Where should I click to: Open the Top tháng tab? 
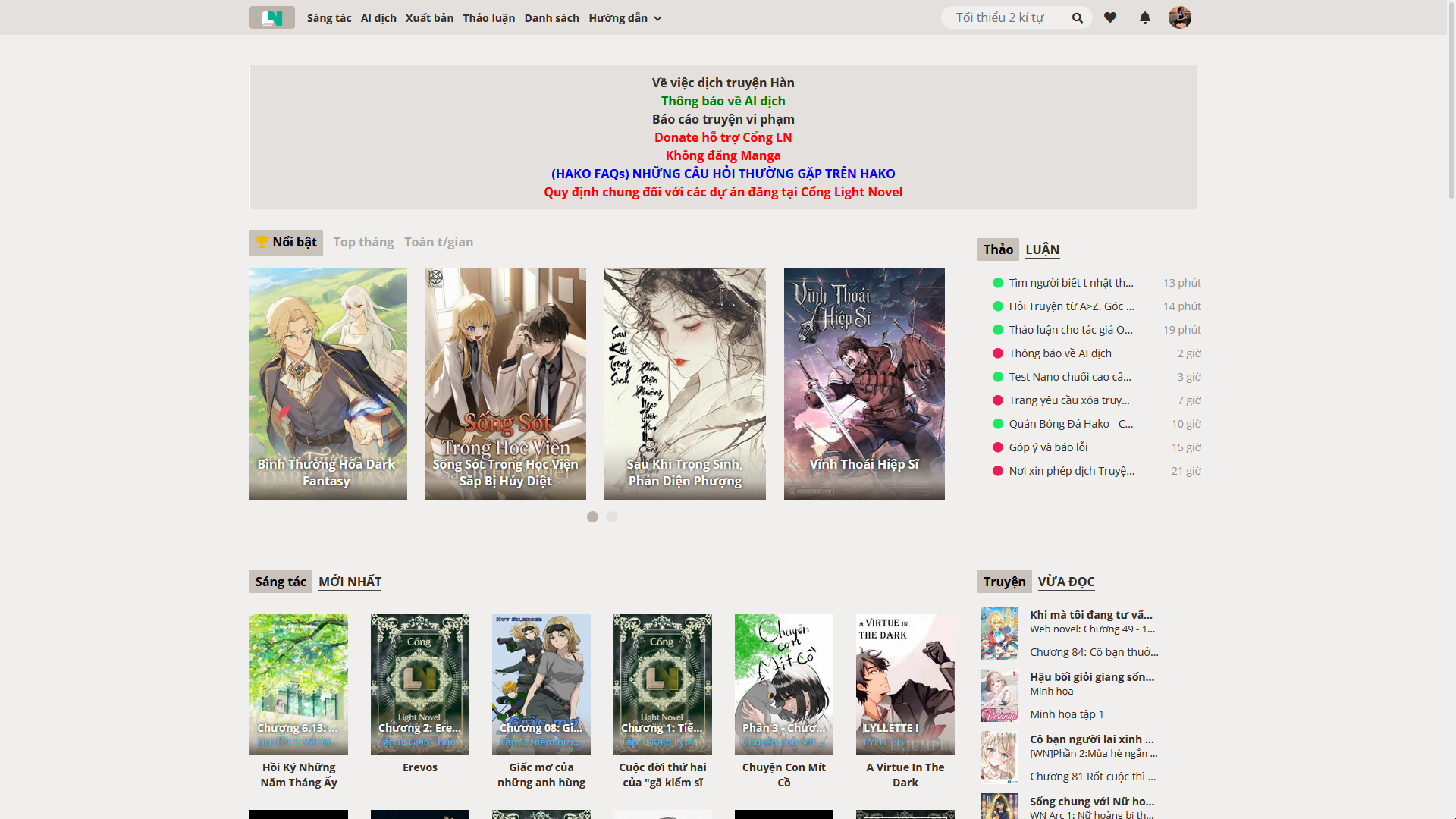pos(363,242)
